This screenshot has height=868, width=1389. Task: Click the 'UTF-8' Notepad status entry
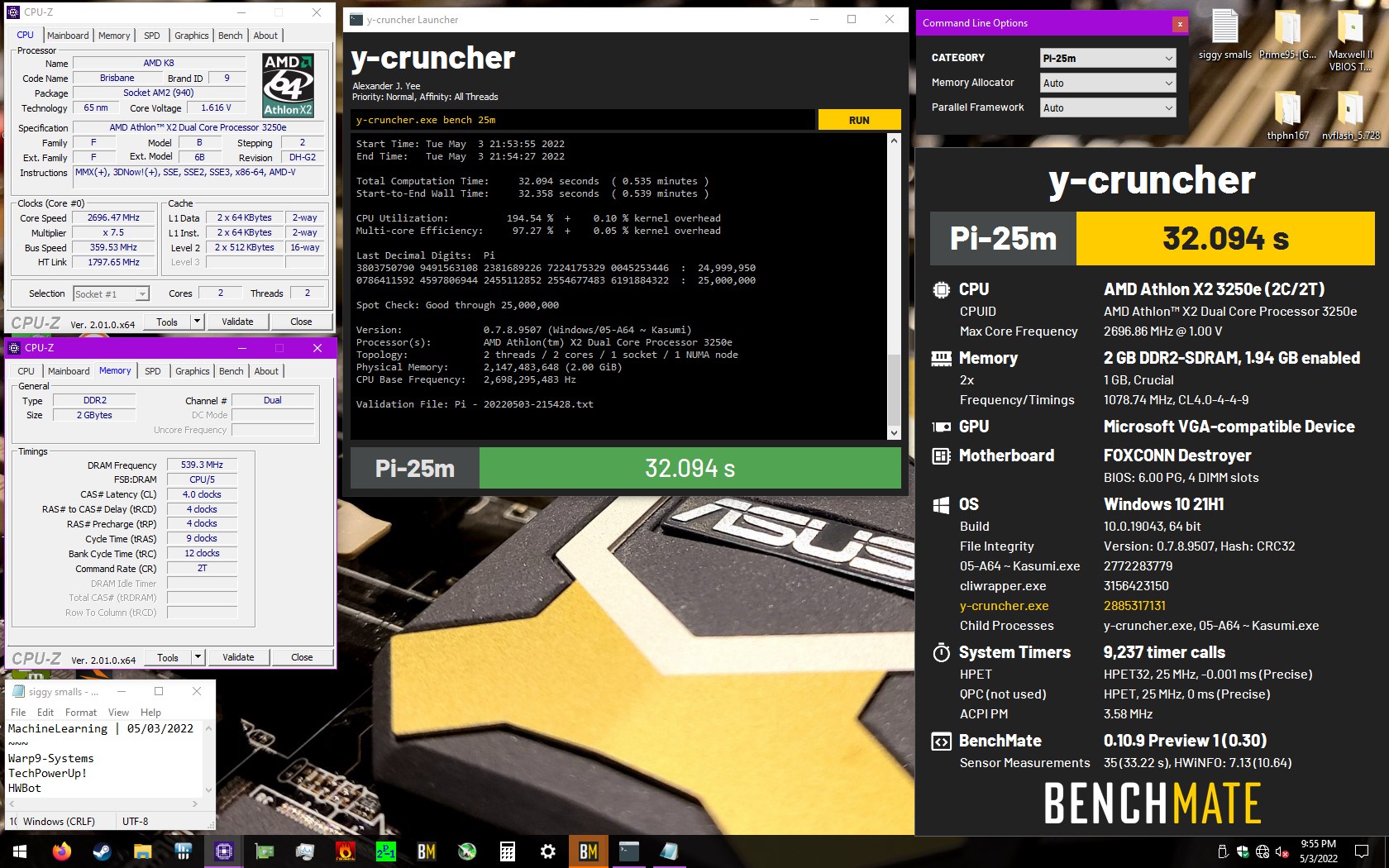pyautogui.click(x=136, y=822)
